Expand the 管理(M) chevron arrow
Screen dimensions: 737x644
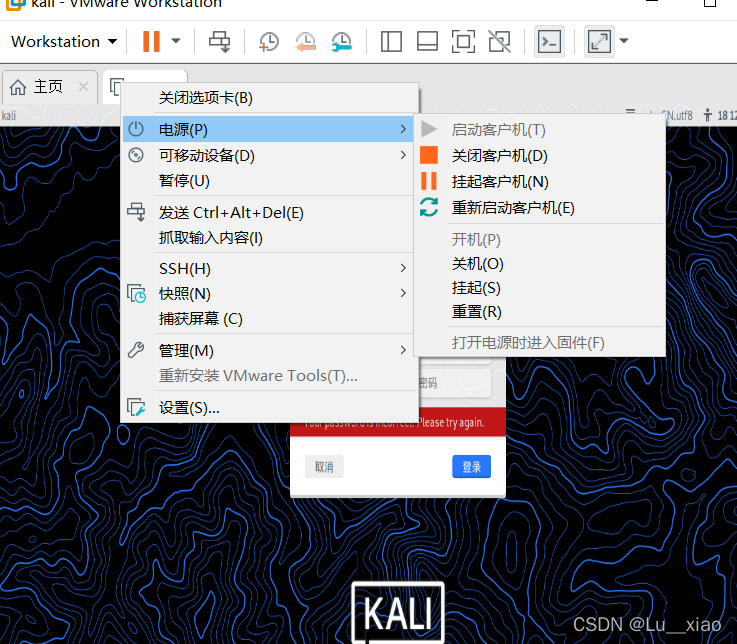[x=403, y=350]
